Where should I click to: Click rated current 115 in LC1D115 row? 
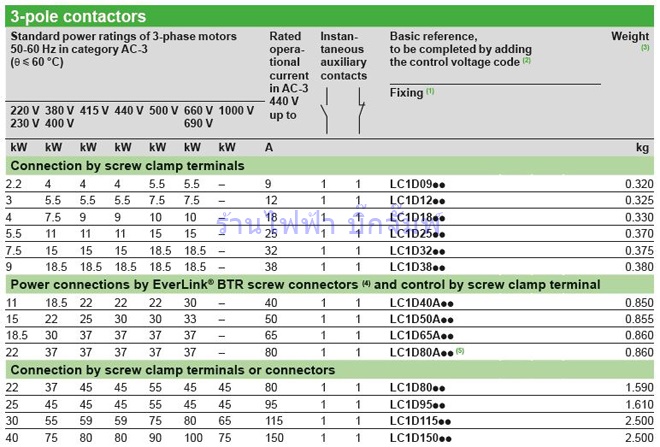coord(274,421)
